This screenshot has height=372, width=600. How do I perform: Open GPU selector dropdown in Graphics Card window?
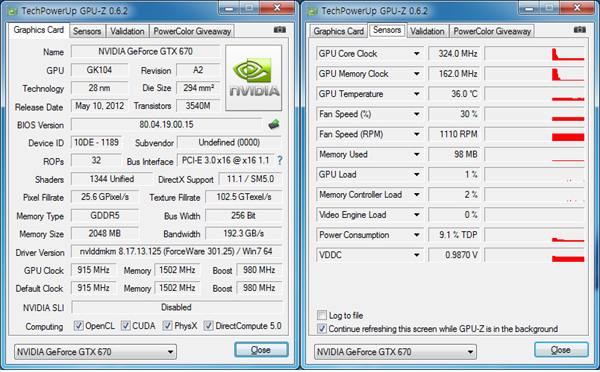pyautogui.click(x=95, y=352)
